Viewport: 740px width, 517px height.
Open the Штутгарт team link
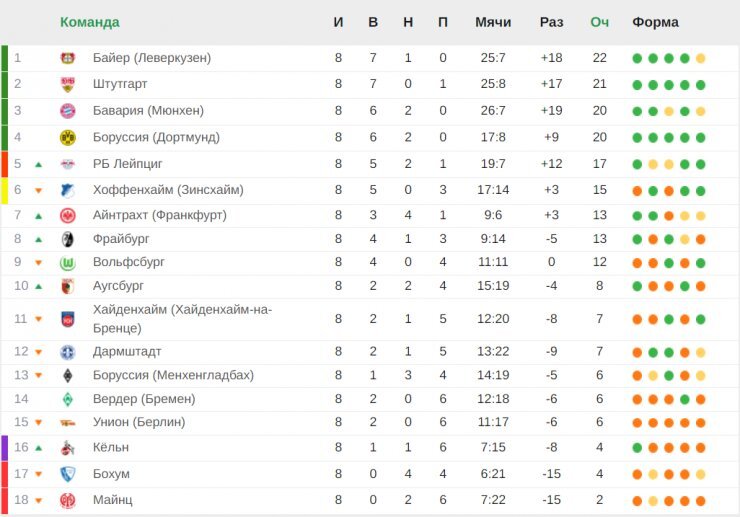click(x=120, y=84)
